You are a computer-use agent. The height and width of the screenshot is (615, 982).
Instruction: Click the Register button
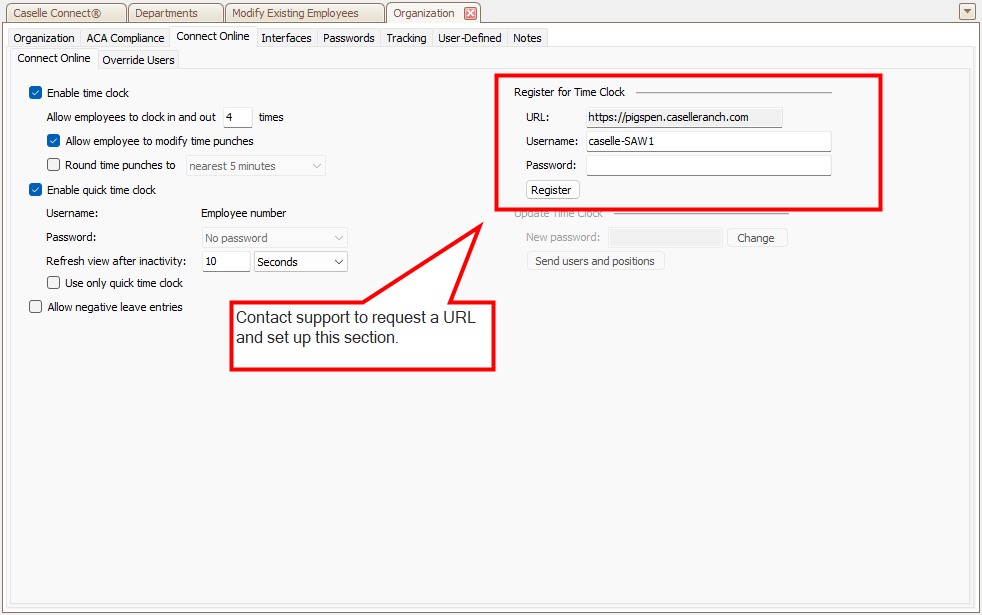(x=552, y=190)
